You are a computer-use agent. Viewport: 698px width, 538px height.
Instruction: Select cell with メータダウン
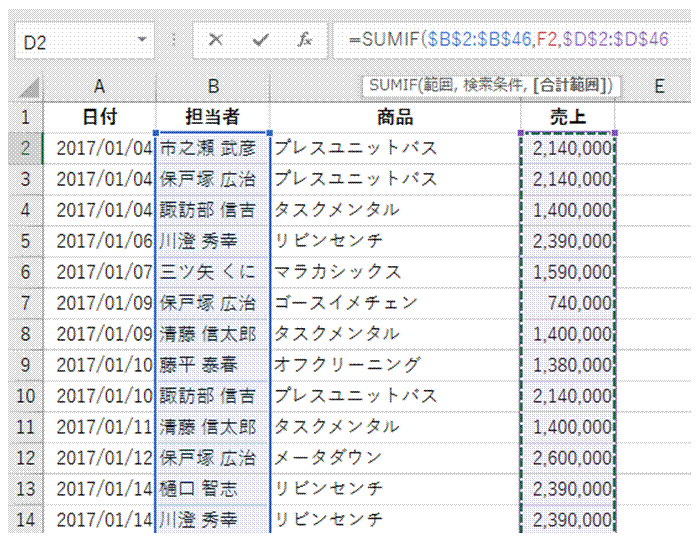(395, 458)
